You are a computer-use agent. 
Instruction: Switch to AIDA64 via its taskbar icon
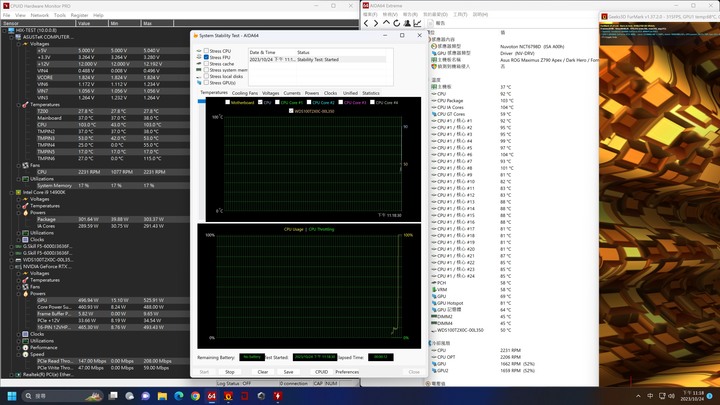tap(212, 396)
